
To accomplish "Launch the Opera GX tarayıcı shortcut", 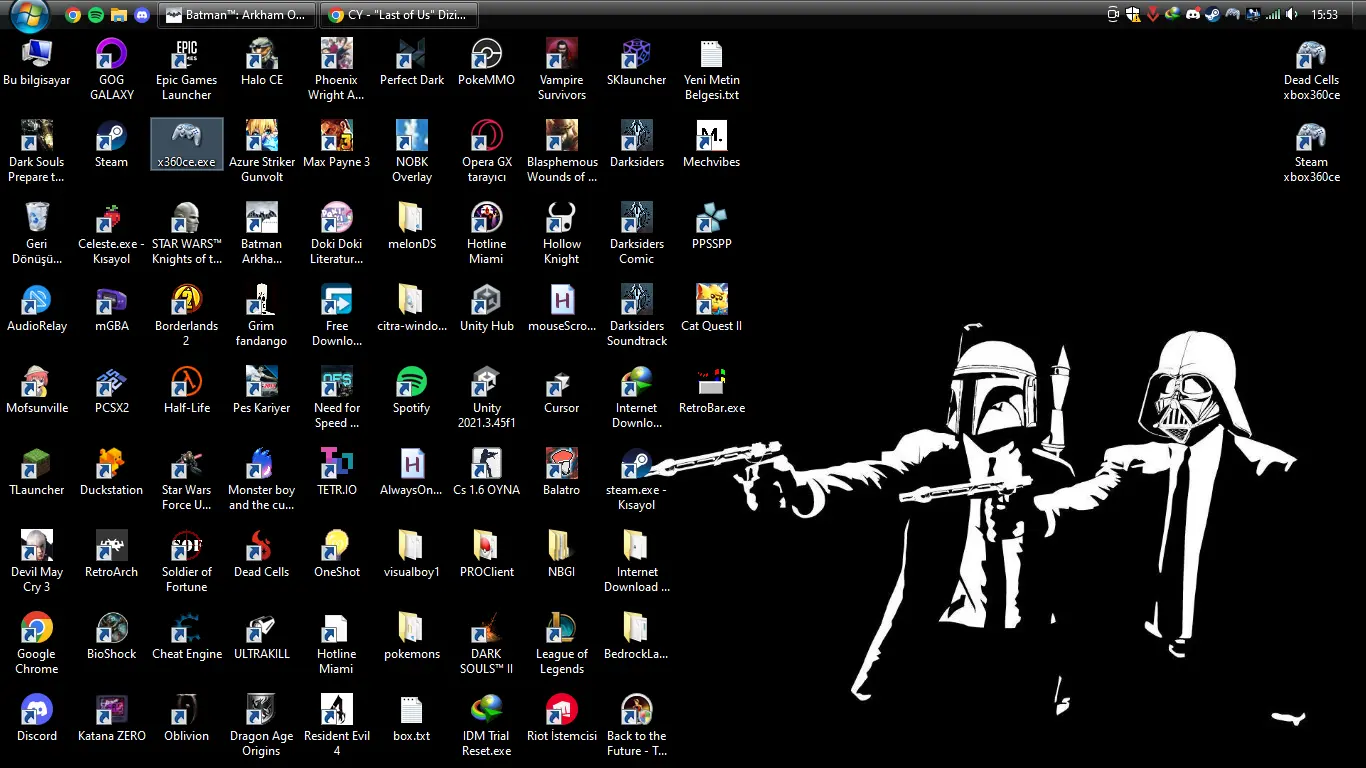I will pos(487,151).
